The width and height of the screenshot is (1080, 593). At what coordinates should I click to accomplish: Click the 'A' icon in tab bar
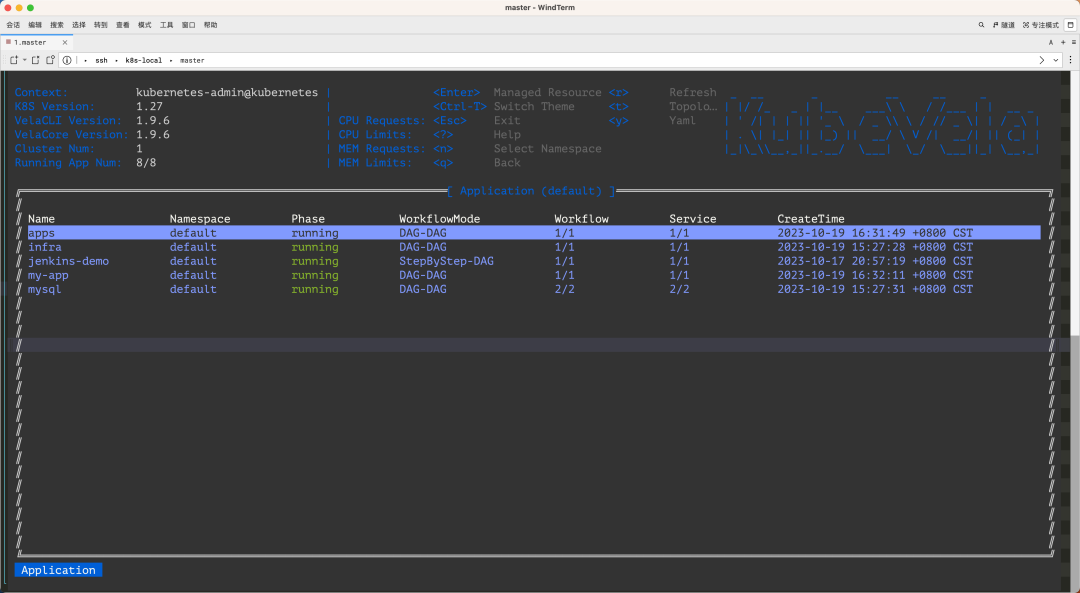1051,42
